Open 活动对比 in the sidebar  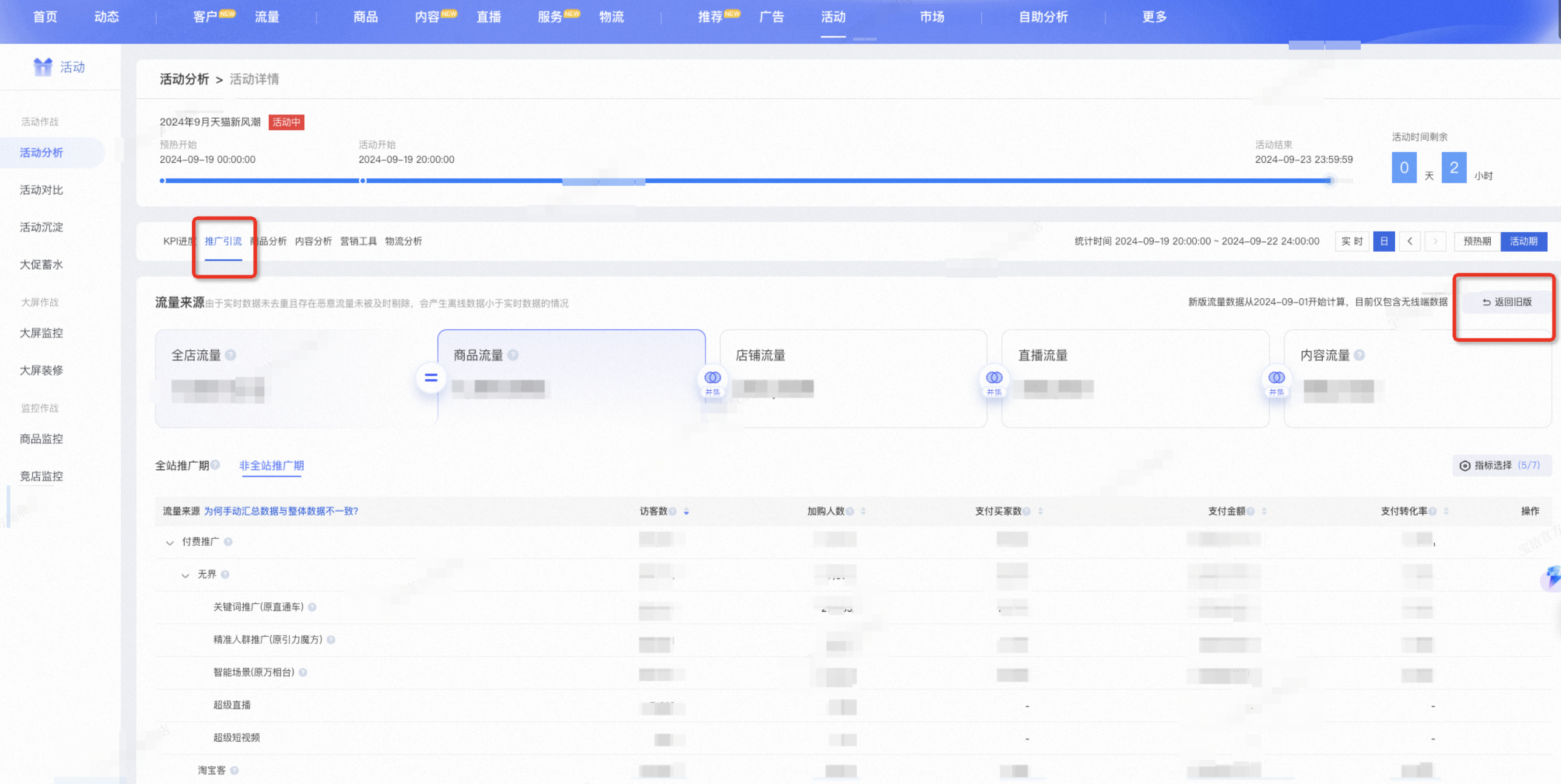[41, 190]
